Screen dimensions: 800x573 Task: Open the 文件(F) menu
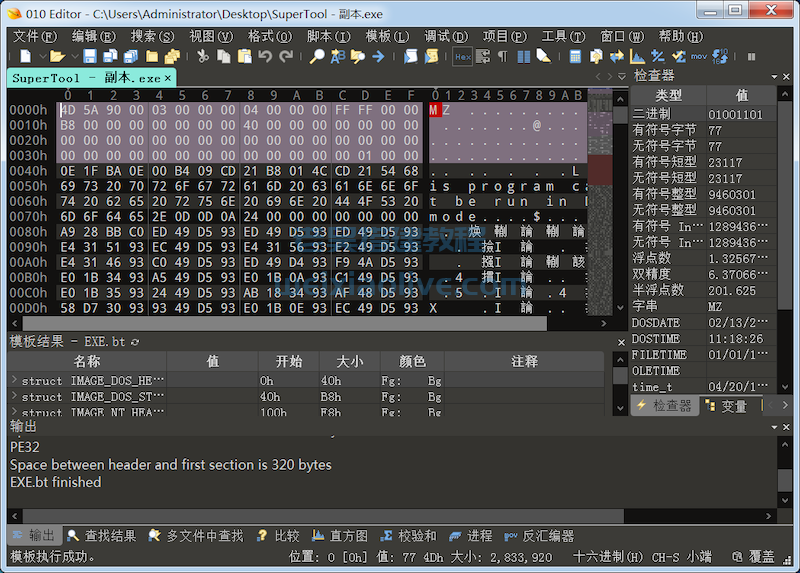35,36
